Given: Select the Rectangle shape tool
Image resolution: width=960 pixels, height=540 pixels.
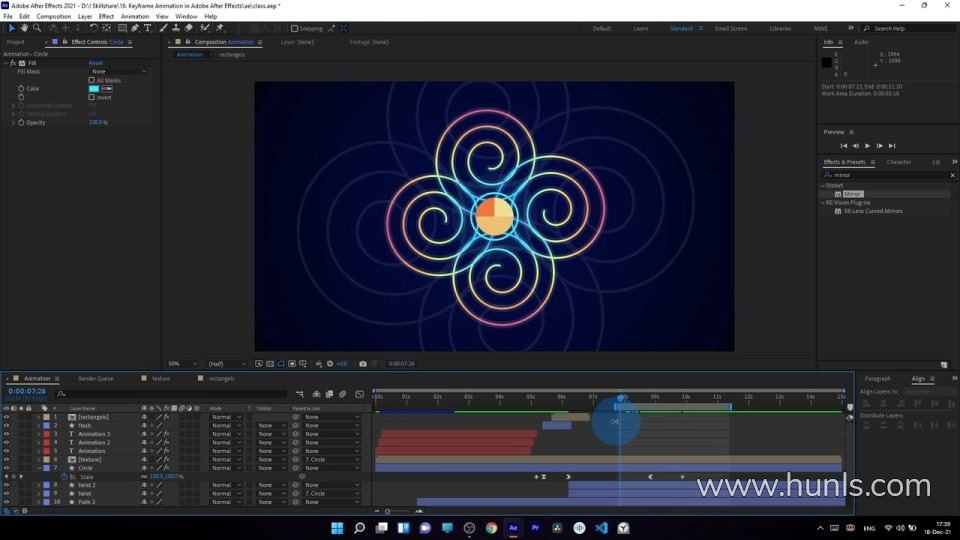Looking at the screenshot, I should click(x=122, y=28).
